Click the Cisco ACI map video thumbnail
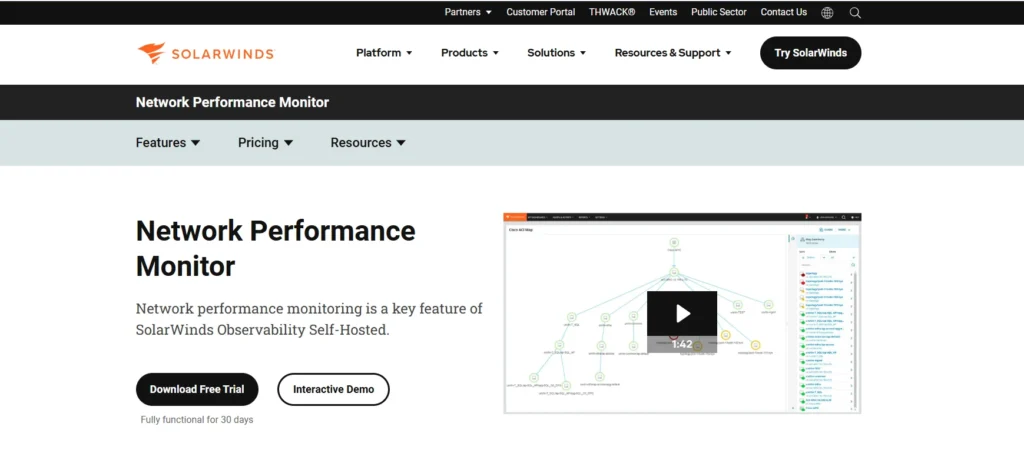The image size is (1024, 450). click(x=682, y=313)
